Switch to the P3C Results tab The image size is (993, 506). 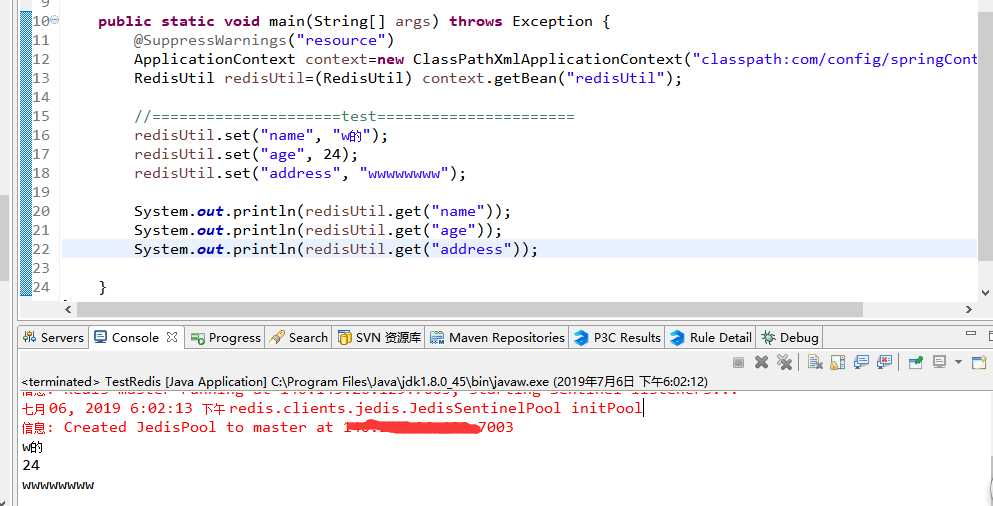tap(617, 338)
